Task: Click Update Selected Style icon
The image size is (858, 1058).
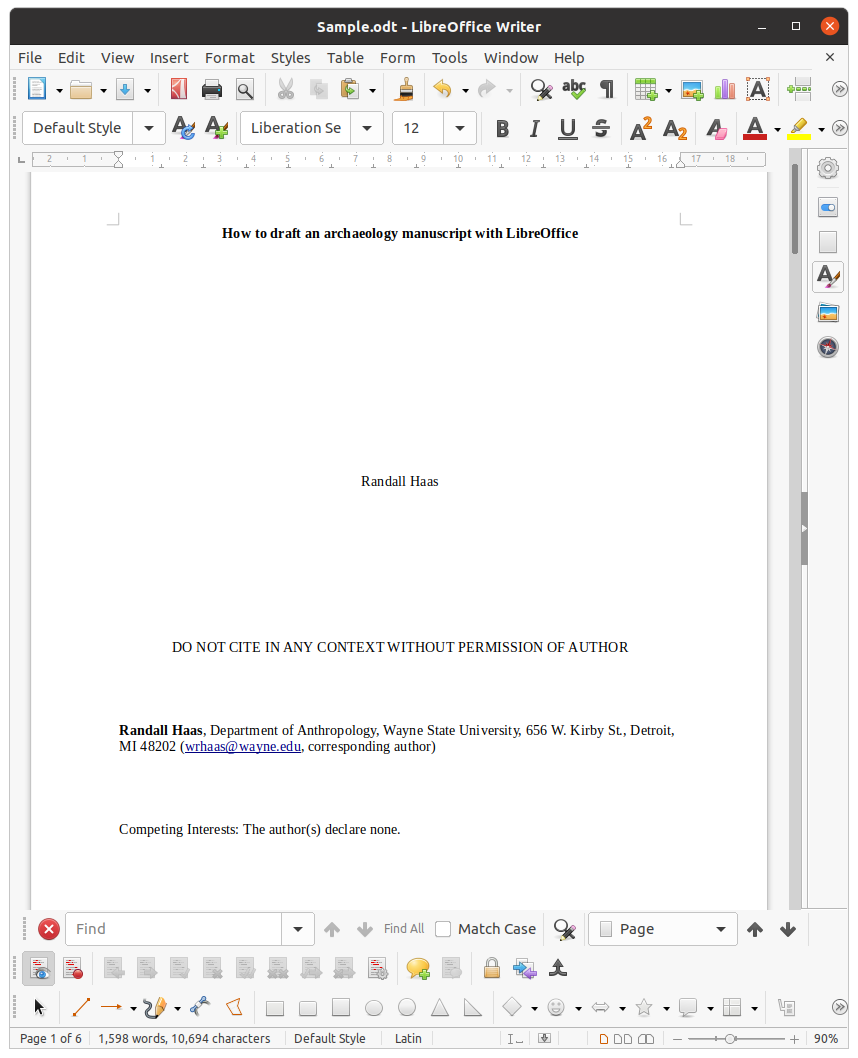Action: 183,128
